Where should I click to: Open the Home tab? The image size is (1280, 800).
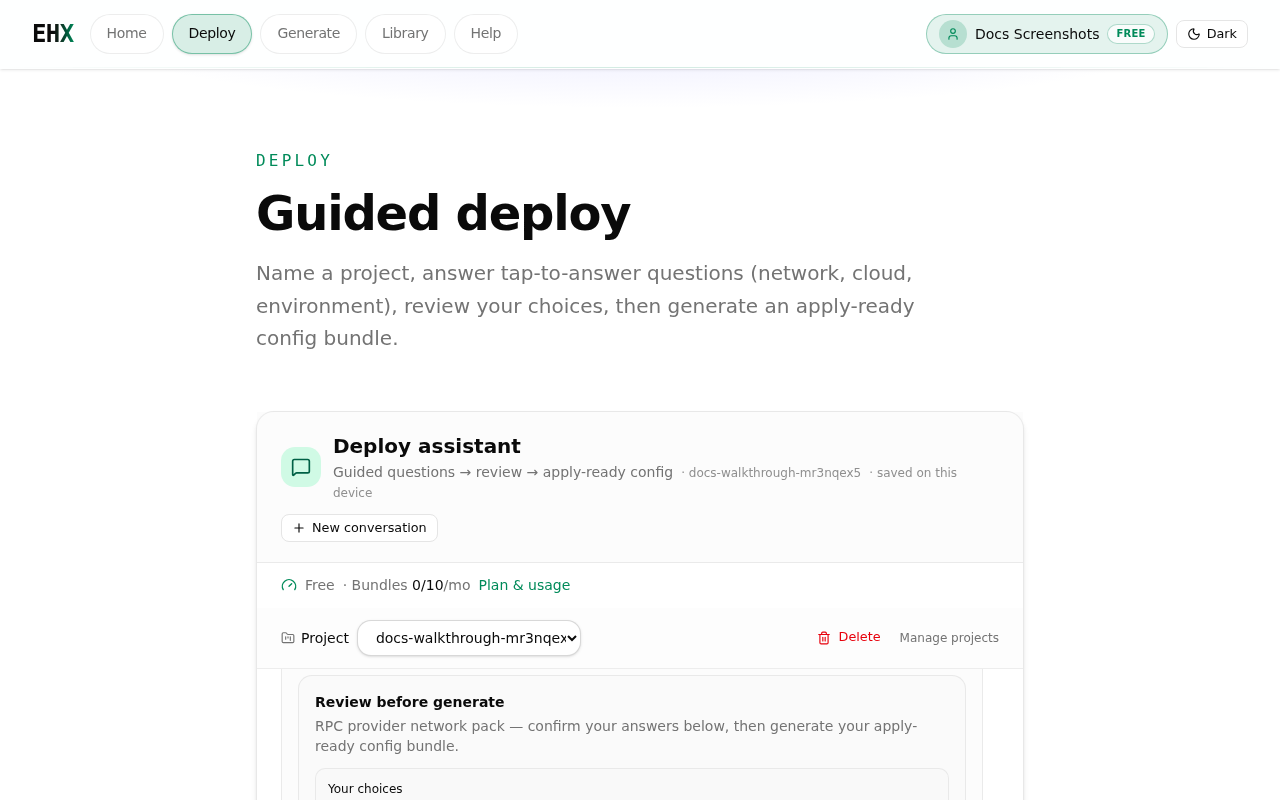(x=127, y=34)
